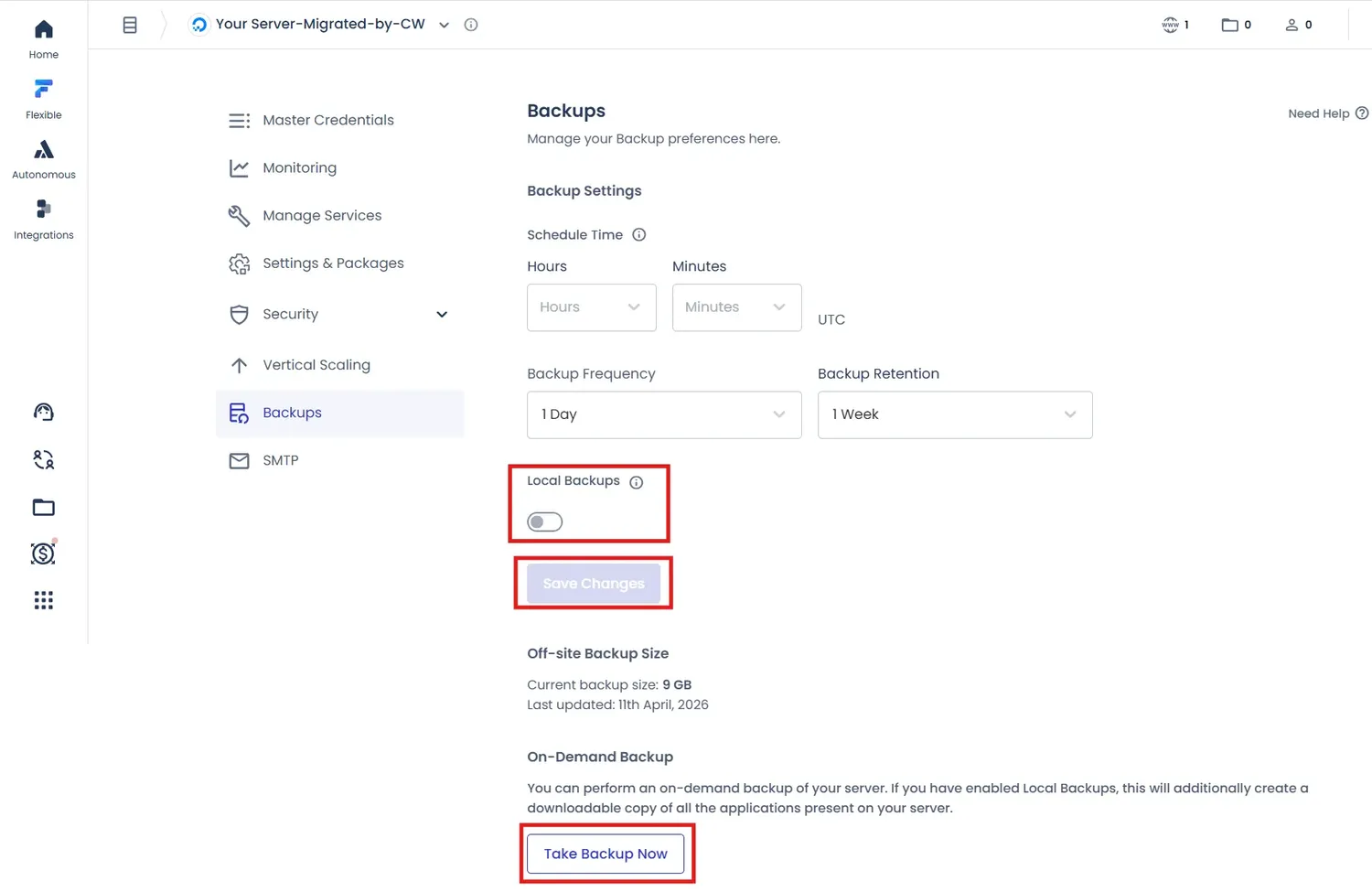
Task: Click the On-Demand Backup heading
Action: (x=600, y=757)
